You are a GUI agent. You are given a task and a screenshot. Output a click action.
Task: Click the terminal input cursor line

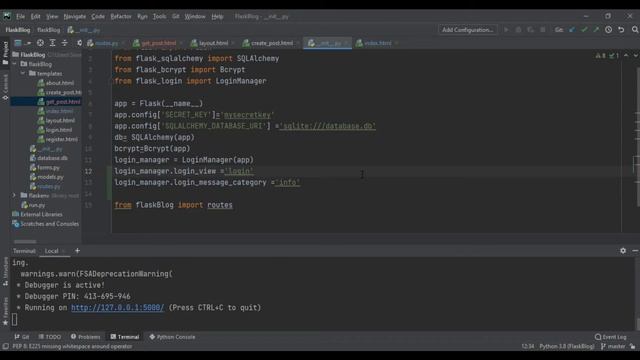[x=15, y=320]
